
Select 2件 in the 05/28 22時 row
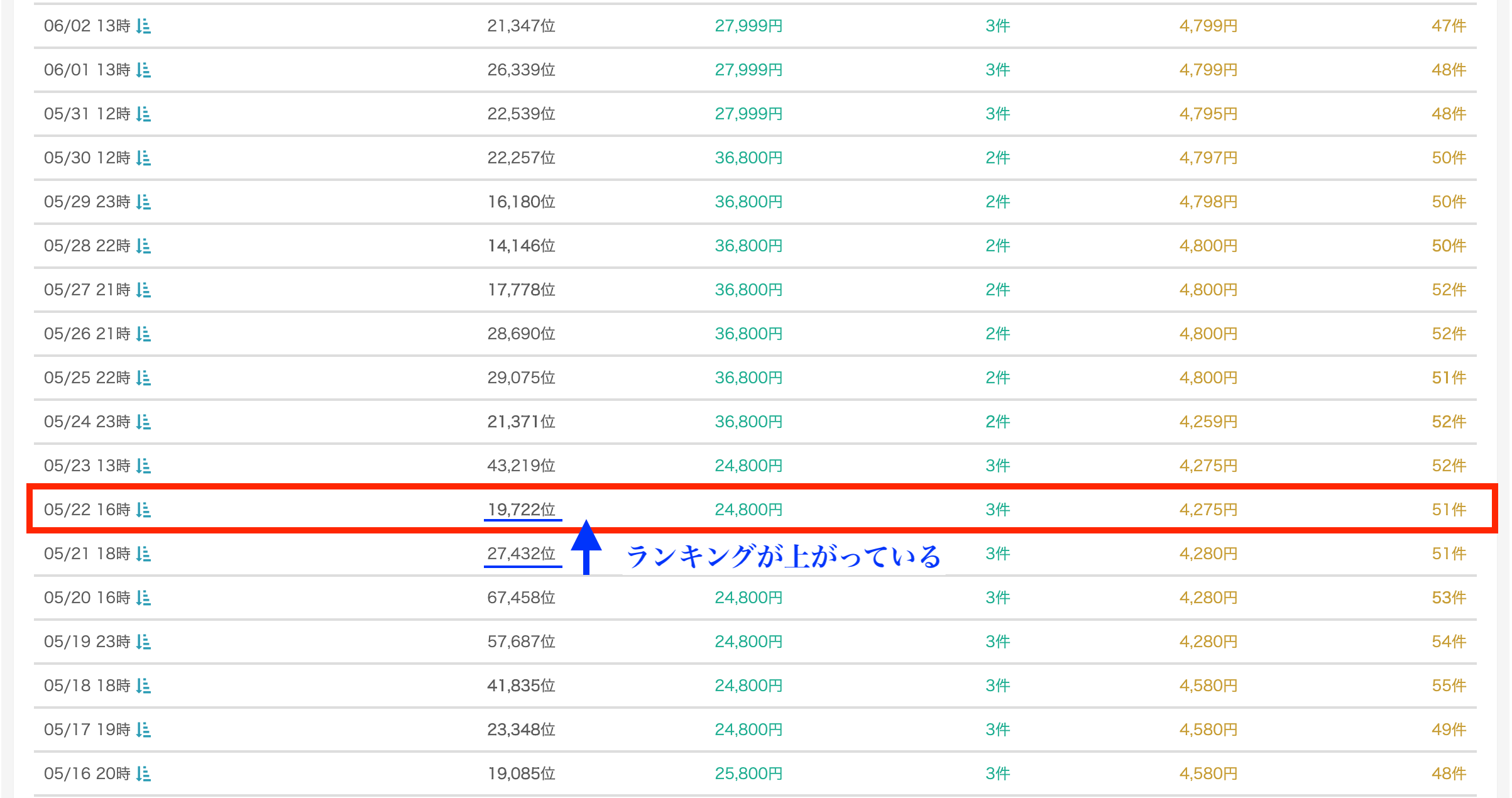pyautogui.click(x=998, y=246)
